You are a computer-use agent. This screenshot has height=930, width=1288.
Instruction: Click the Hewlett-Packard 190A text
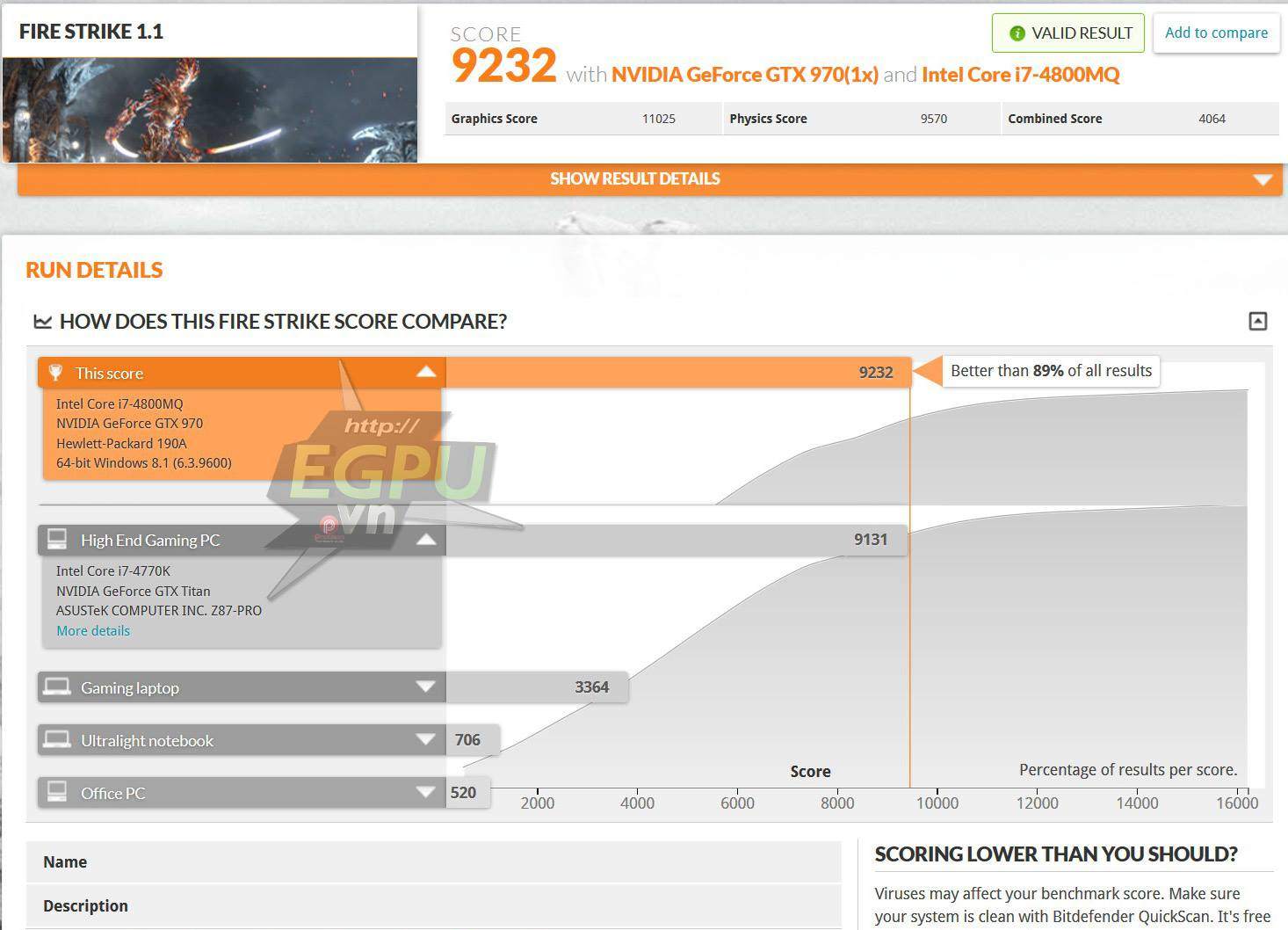click(121, 443)
